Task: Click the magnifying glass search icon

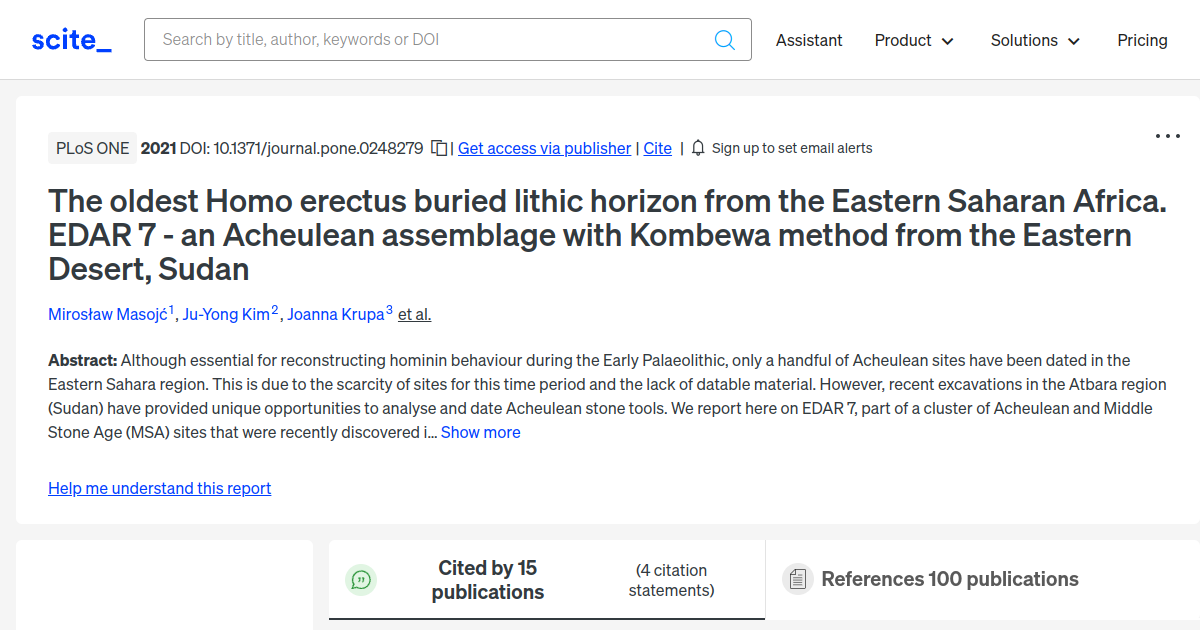Action: point(724,40)
